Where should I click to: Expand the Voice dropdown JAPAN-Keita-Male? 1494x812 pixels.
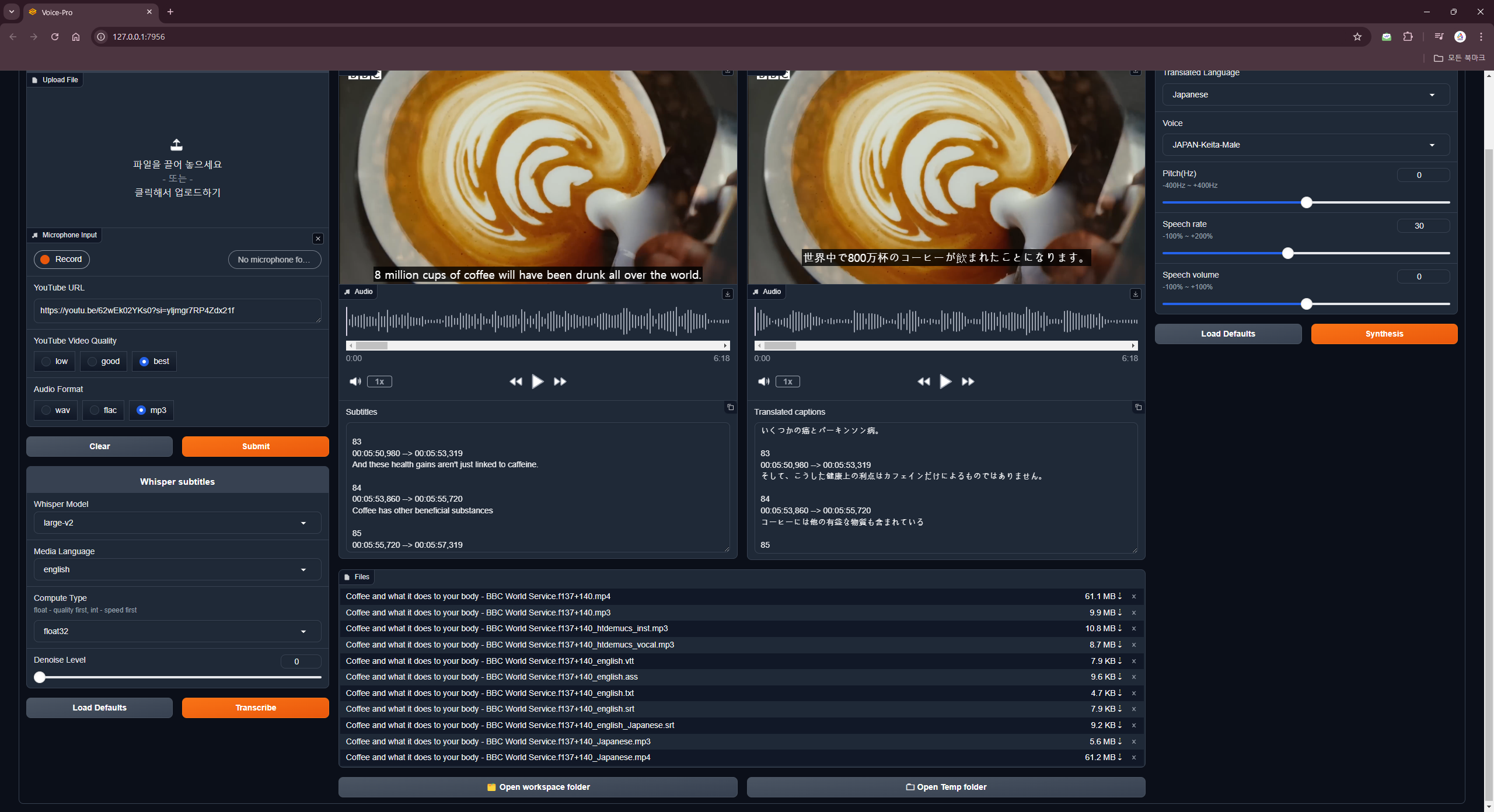1305,145
